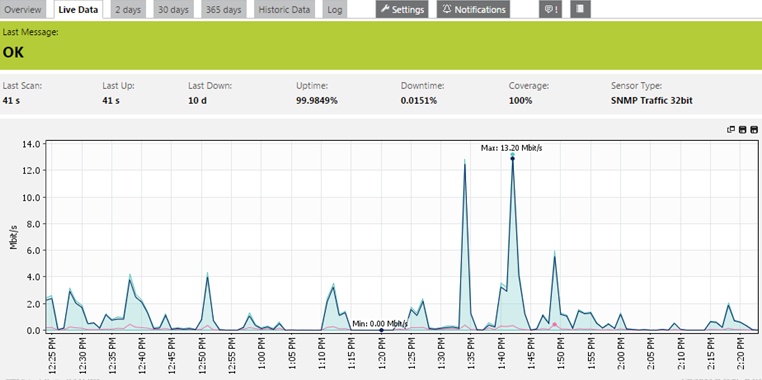Click the "Last Message:" label
Image resolution: width=762 pixels, height=380 pixels.
coord(31,32)
